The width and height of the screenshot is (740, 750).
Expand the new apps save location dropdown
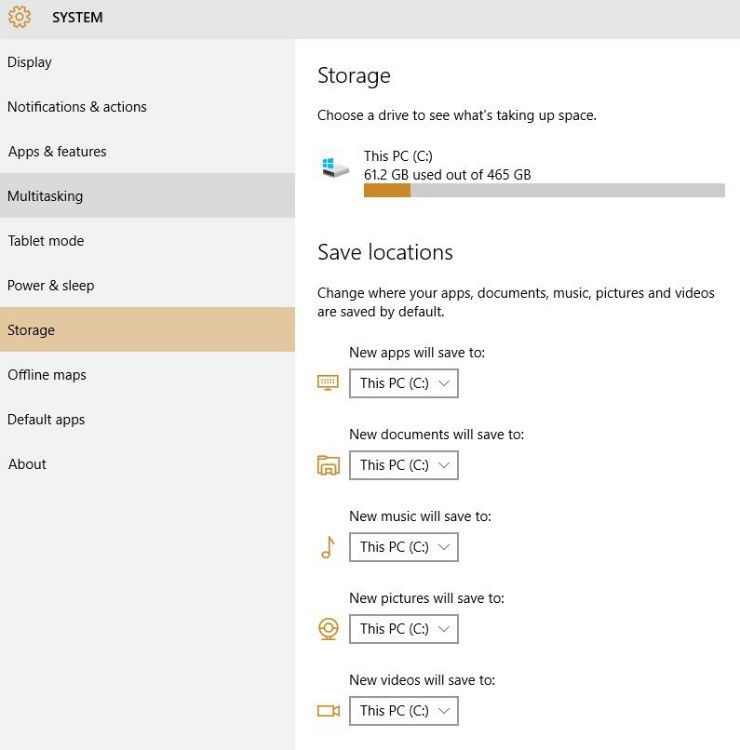tap(403, 383)
